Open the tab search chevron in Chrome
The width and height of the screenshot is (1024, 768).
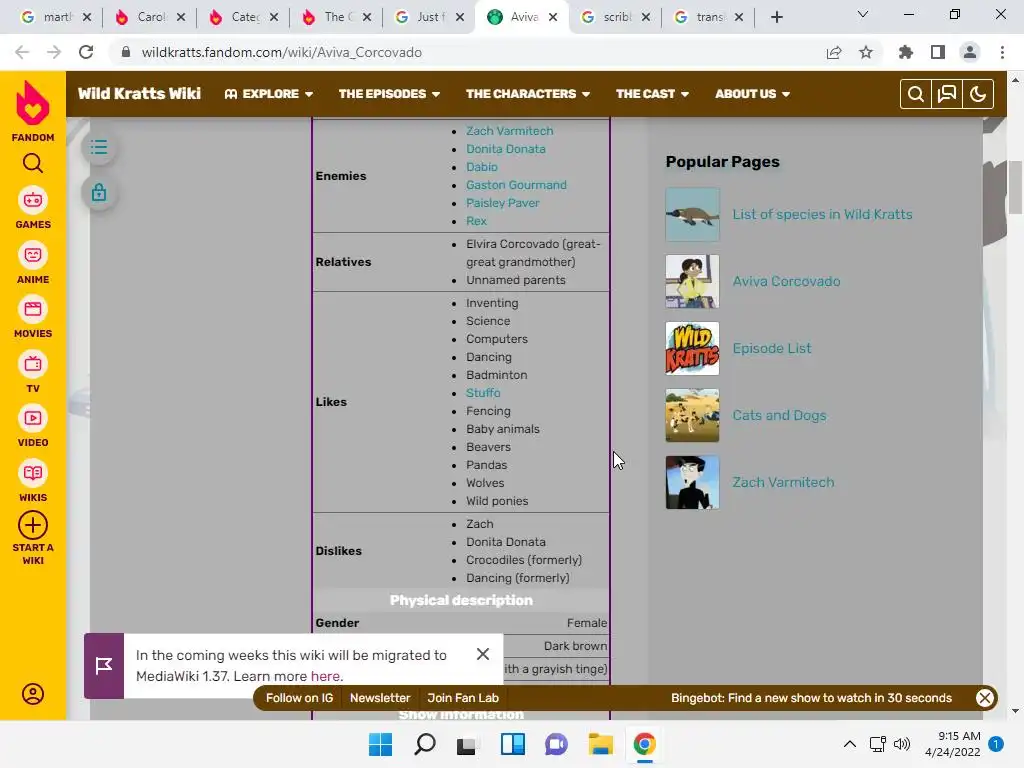(863, 15)
